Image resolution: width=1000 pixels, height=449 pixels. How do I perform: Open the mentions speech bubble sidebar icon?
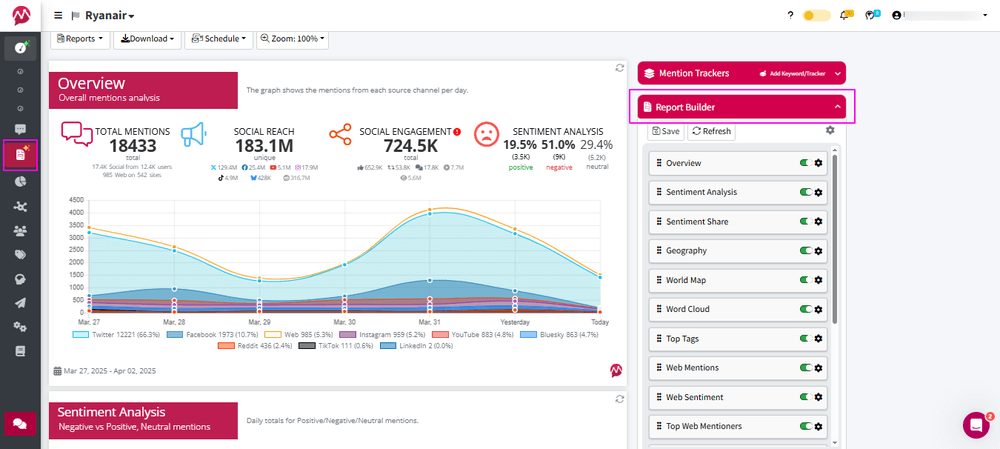tap(20, 129)
